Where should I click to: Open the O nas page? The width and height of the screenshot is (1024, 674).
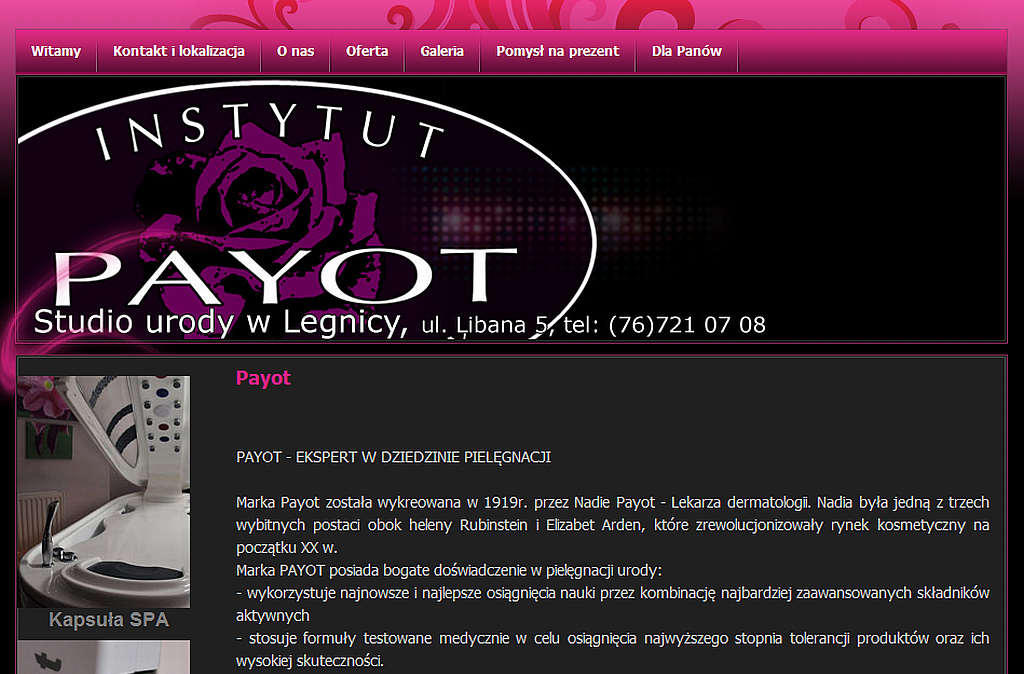295,51
